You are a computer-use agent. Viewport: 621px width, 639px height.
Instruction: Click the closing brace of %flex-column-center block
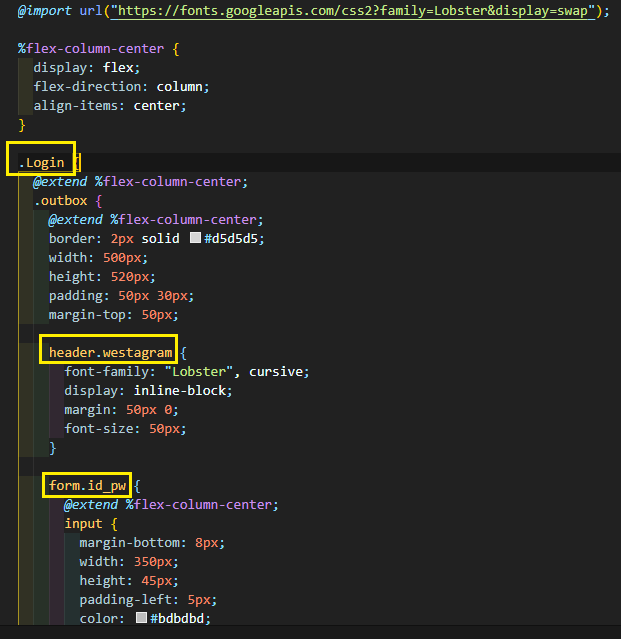22,125
